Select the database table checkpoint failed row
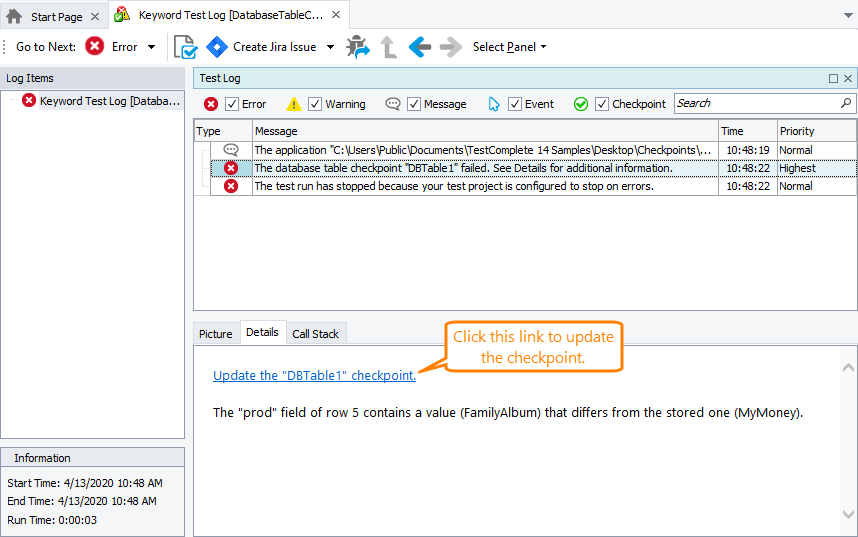 (463, 168)
